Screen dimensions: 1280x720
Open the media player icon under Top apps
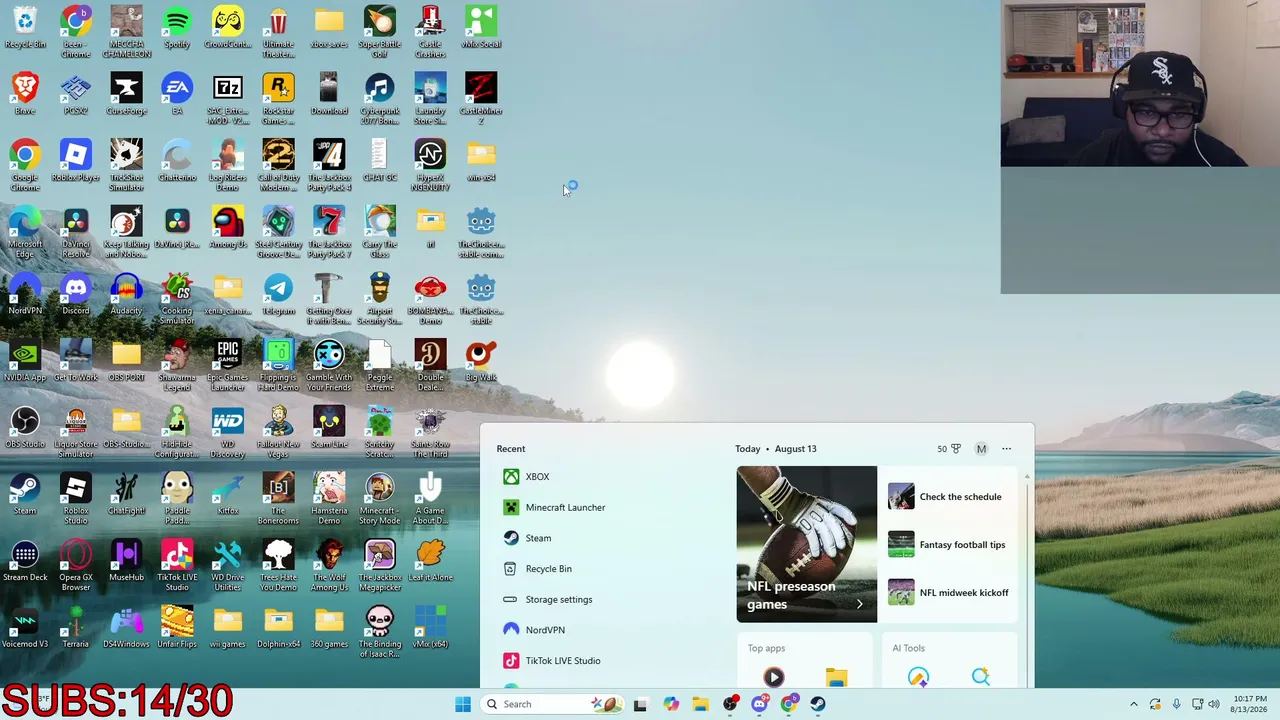point(773,677)
